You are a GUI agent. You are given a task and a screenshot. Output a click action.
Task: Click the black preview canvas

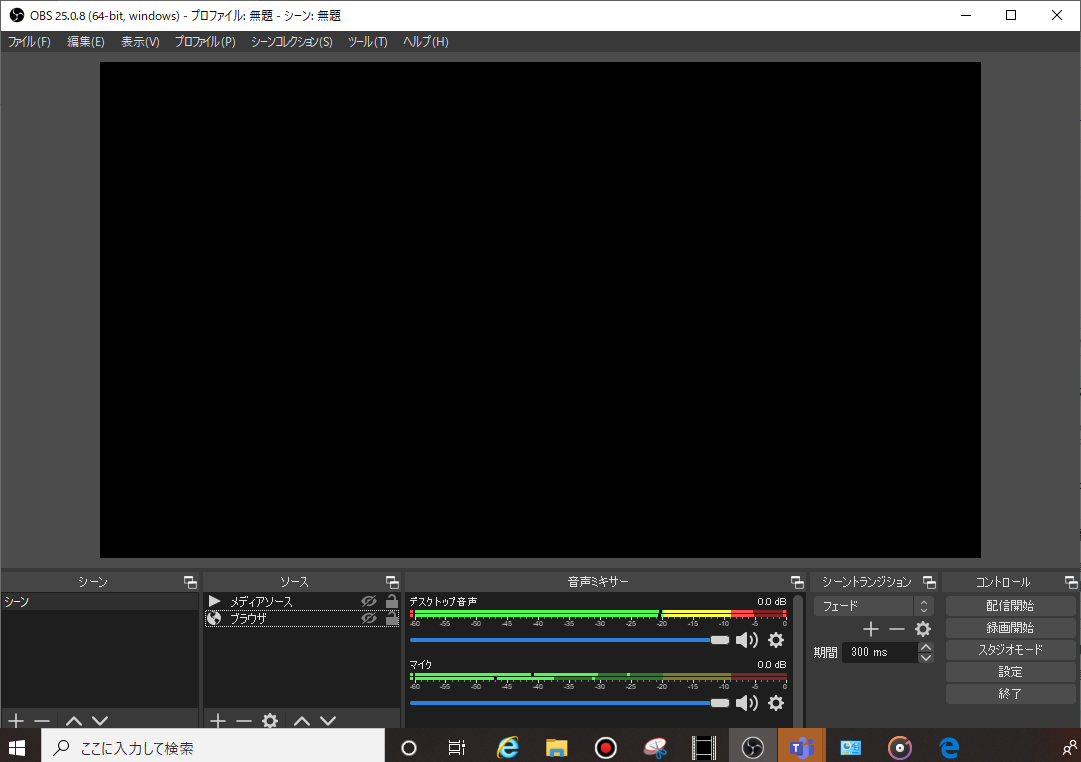point(540,310)
